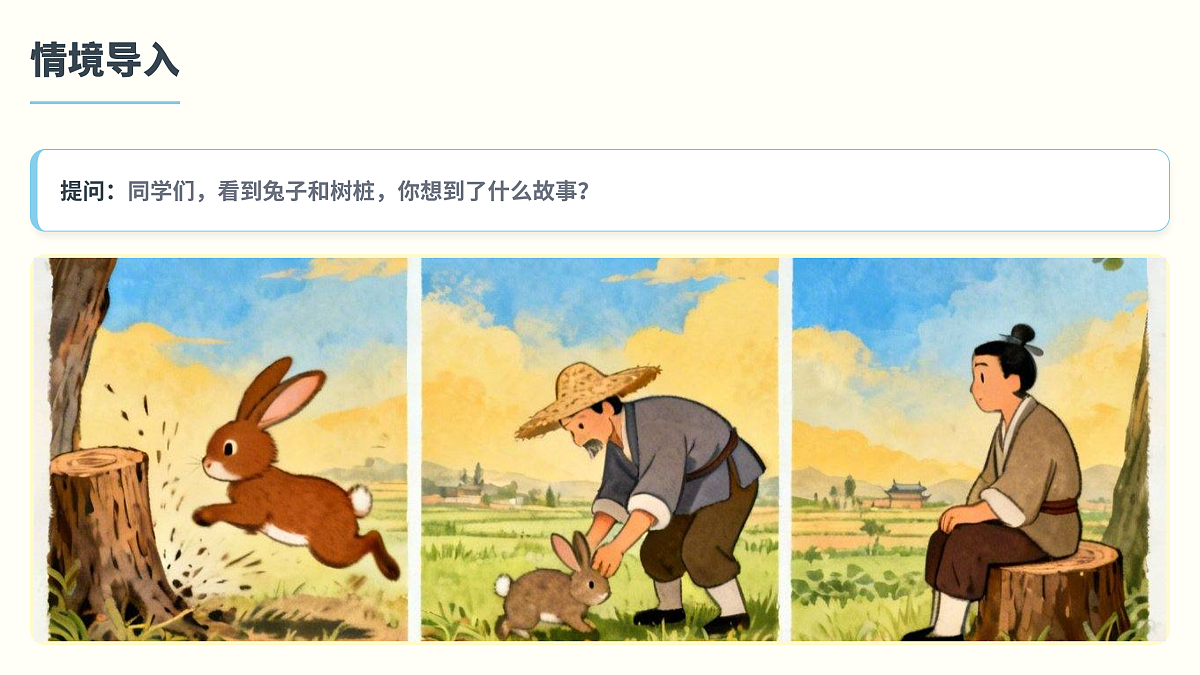This screenshot has width=1200, height=675.
Task: Select the 提问 label in the question box
Action: pos(88,190)
